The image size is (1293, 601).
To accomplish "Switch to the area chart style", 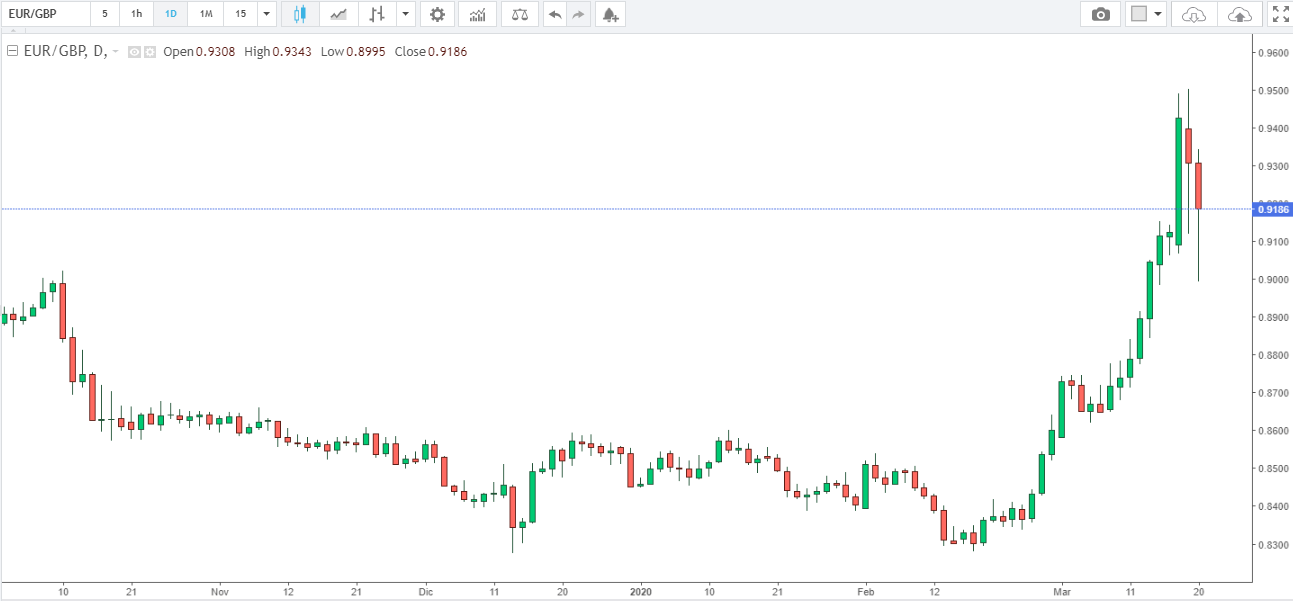I will pos(340,14).
